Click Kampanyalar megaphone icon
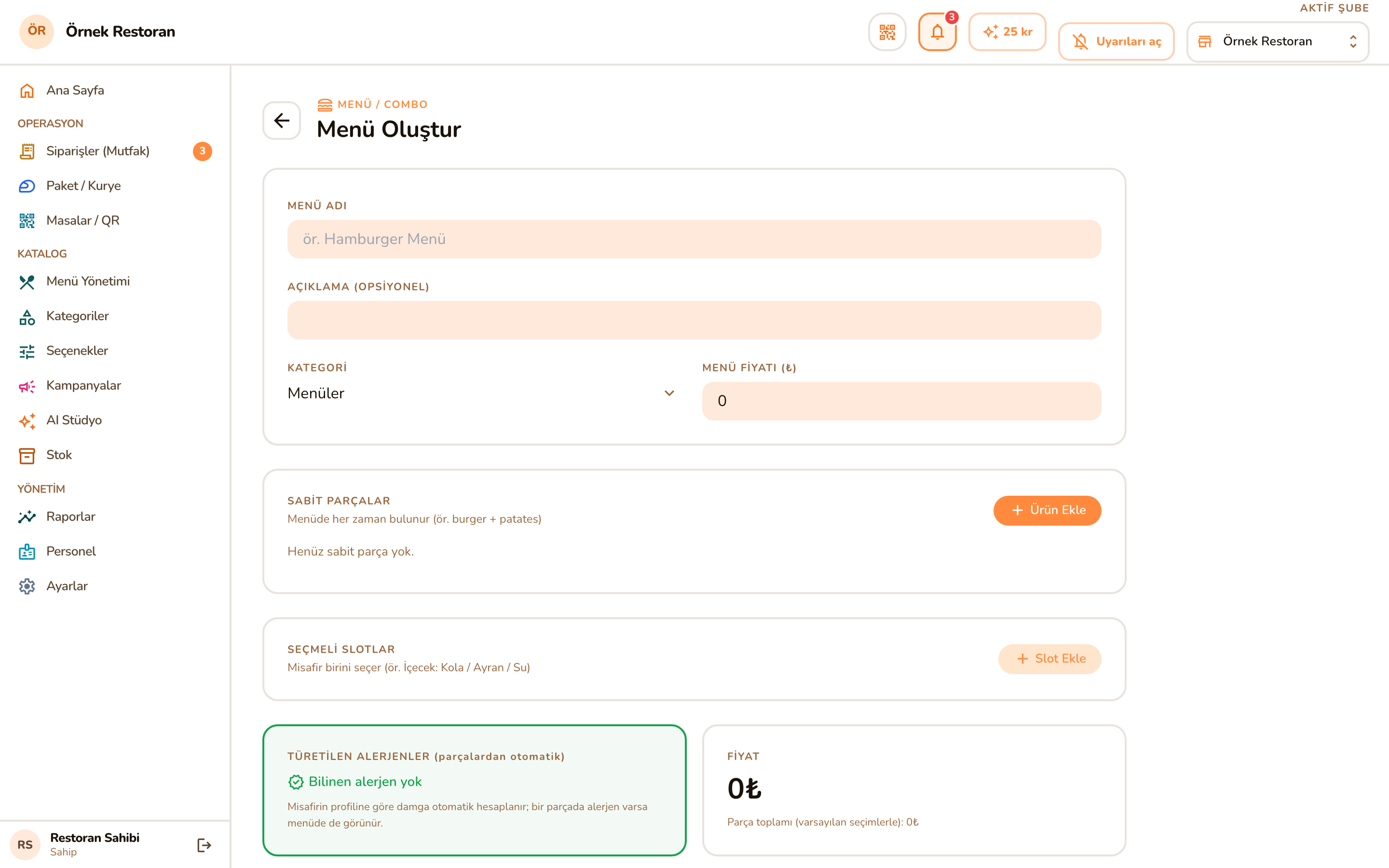The width and height of the screenshot is (1389, 868). 27,386
